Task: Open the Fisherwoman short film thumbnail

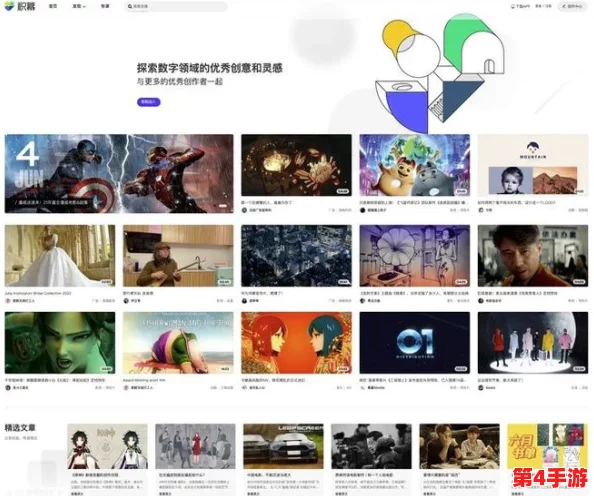Action: tap(178, 343)
